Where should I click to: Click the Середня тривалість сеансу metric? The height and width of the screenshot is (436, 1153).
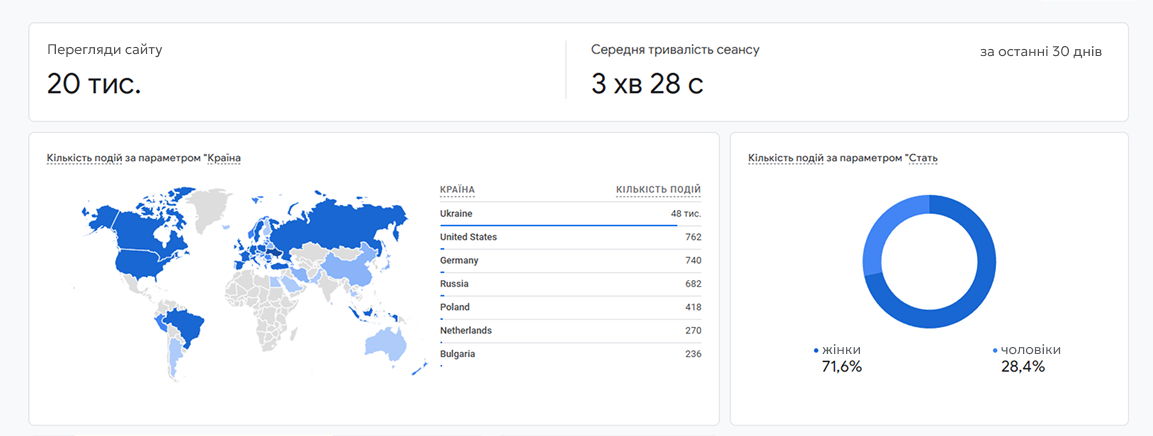pyautogui.click(x=675, y=50)
